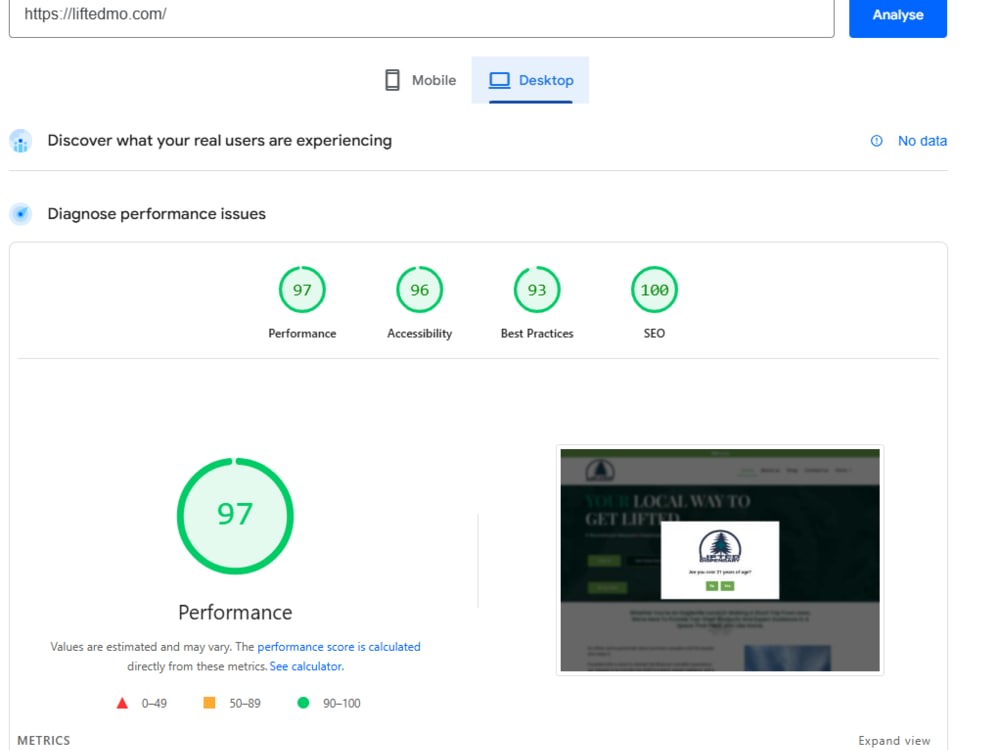Click the SEO label

point(654,334)
